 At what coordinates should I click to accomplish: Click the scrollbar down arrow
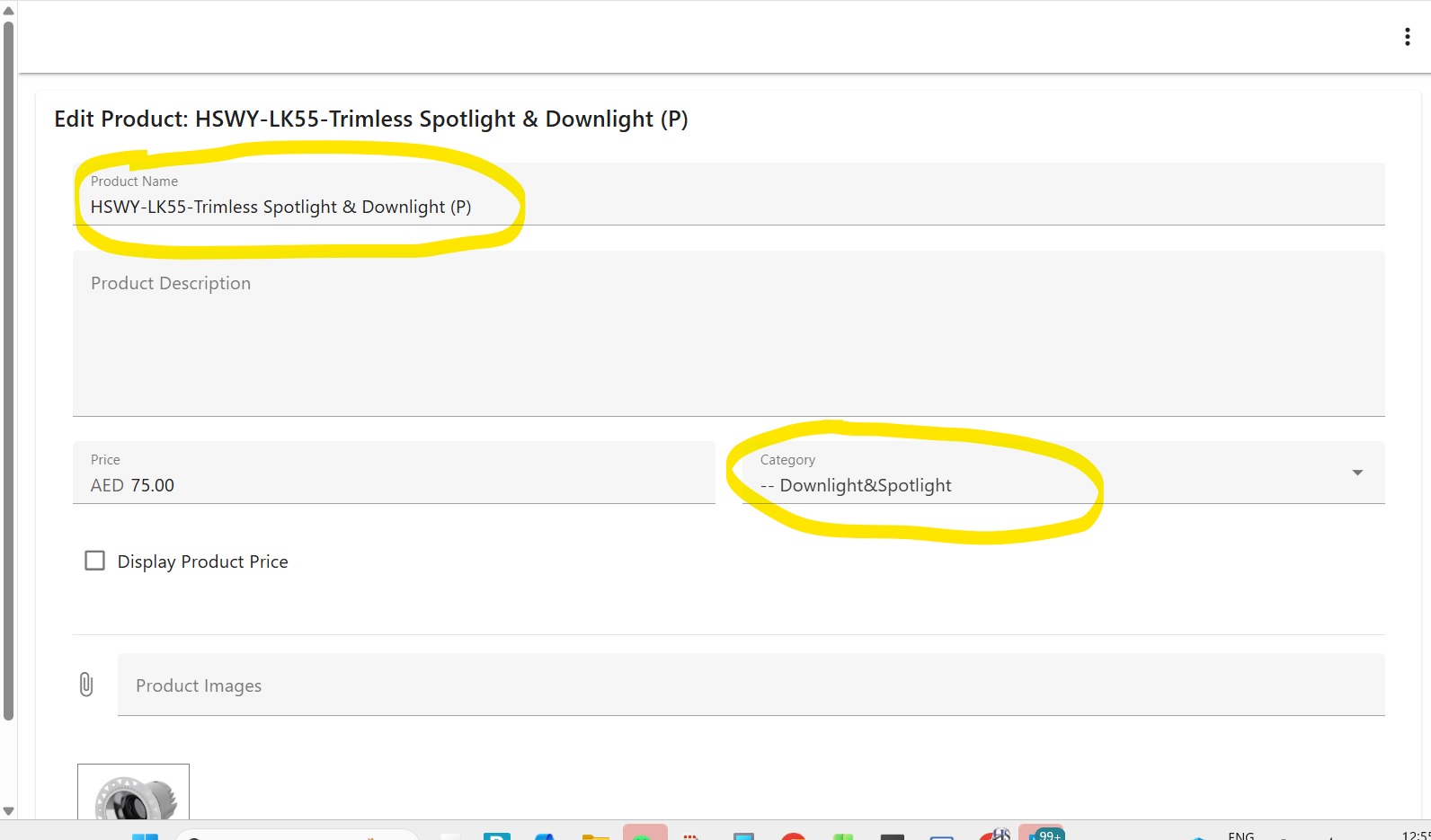tap(8, 810)
